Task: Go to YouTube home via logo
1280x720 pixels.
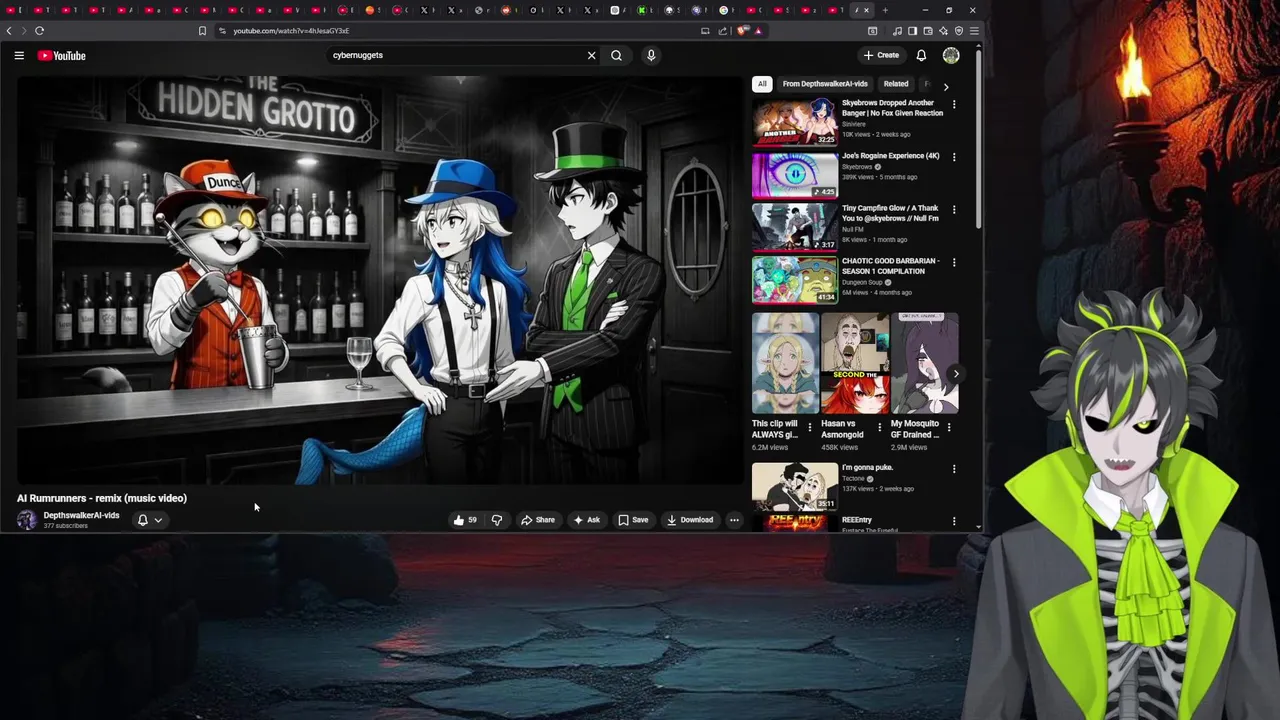Action: coord(62,55)
